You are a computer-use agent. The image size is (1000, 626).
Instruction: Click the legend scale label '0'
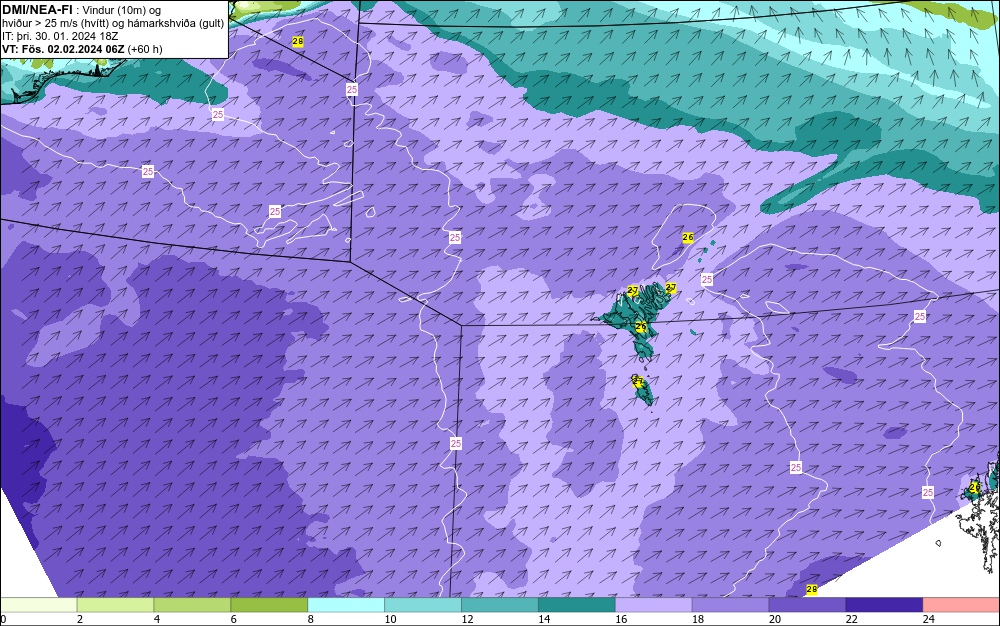click(3, 619)
